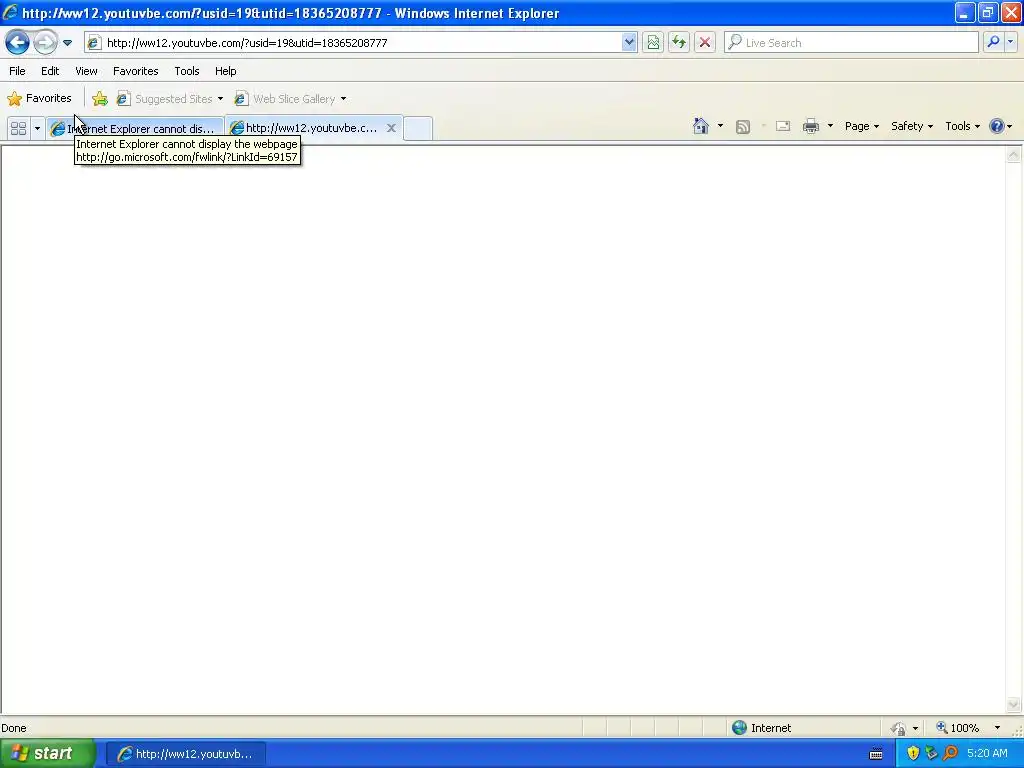The width and height of the screenshot is (1024, 768).
Task: Open the Favorites star center button
Action: coord(39,99)
